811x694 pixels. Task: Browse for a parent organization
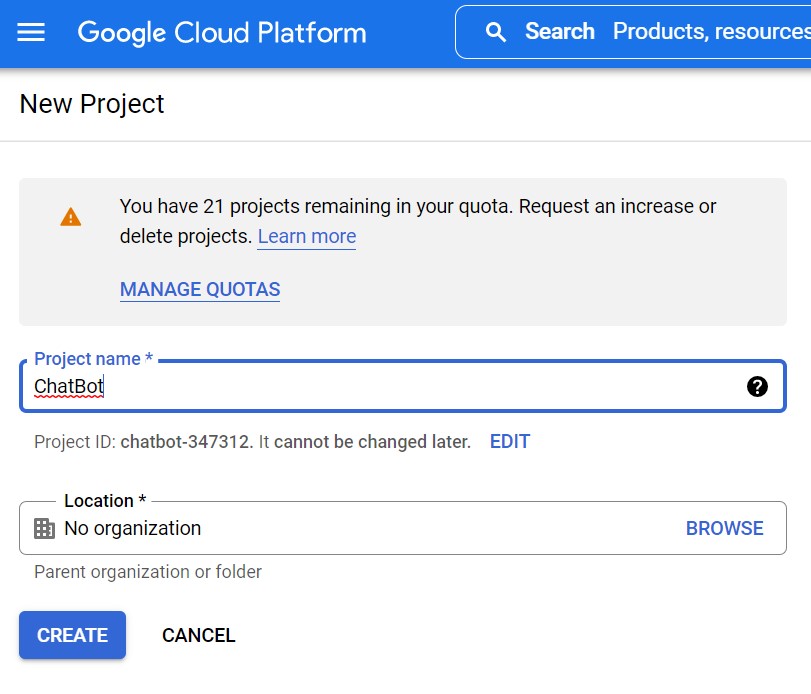click(725, 529)
